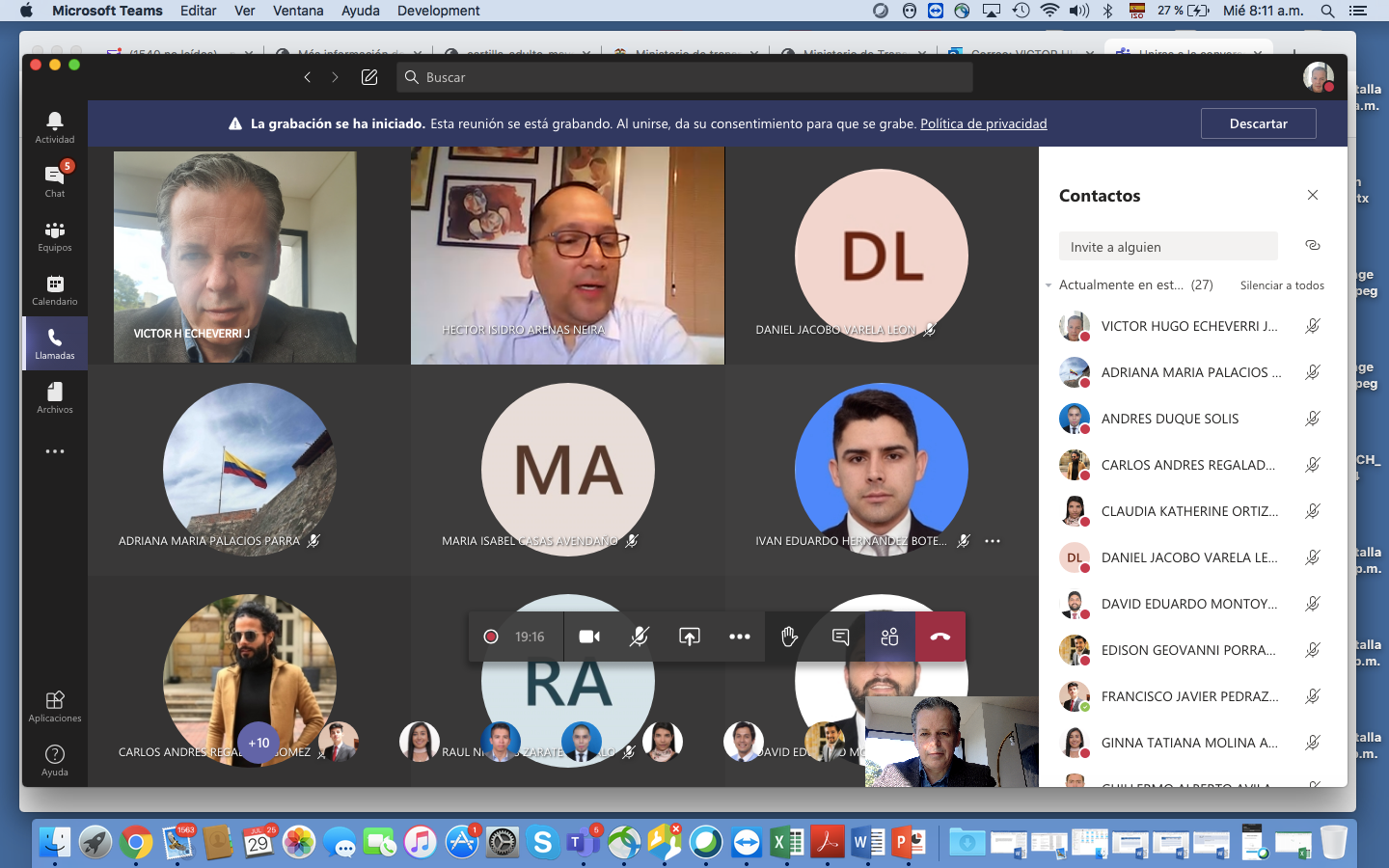Close the Contactos panel
Screen dimensions: 1389x868
pyautogui.click(x=1313, y=195)
